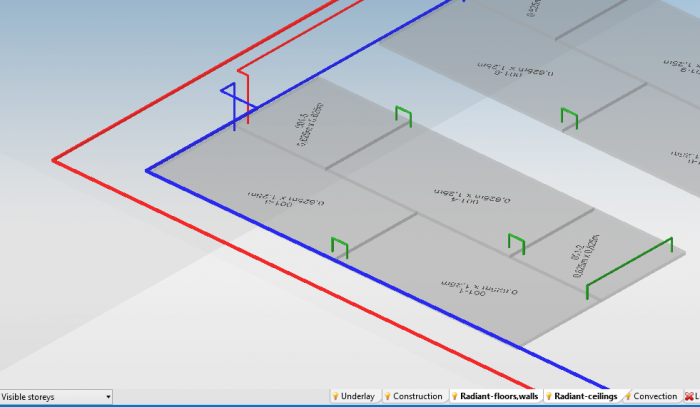Click the red X icon on last tab
Viewport: 700px width, 407px height.
pyautogui.click(x=689, y=397)
